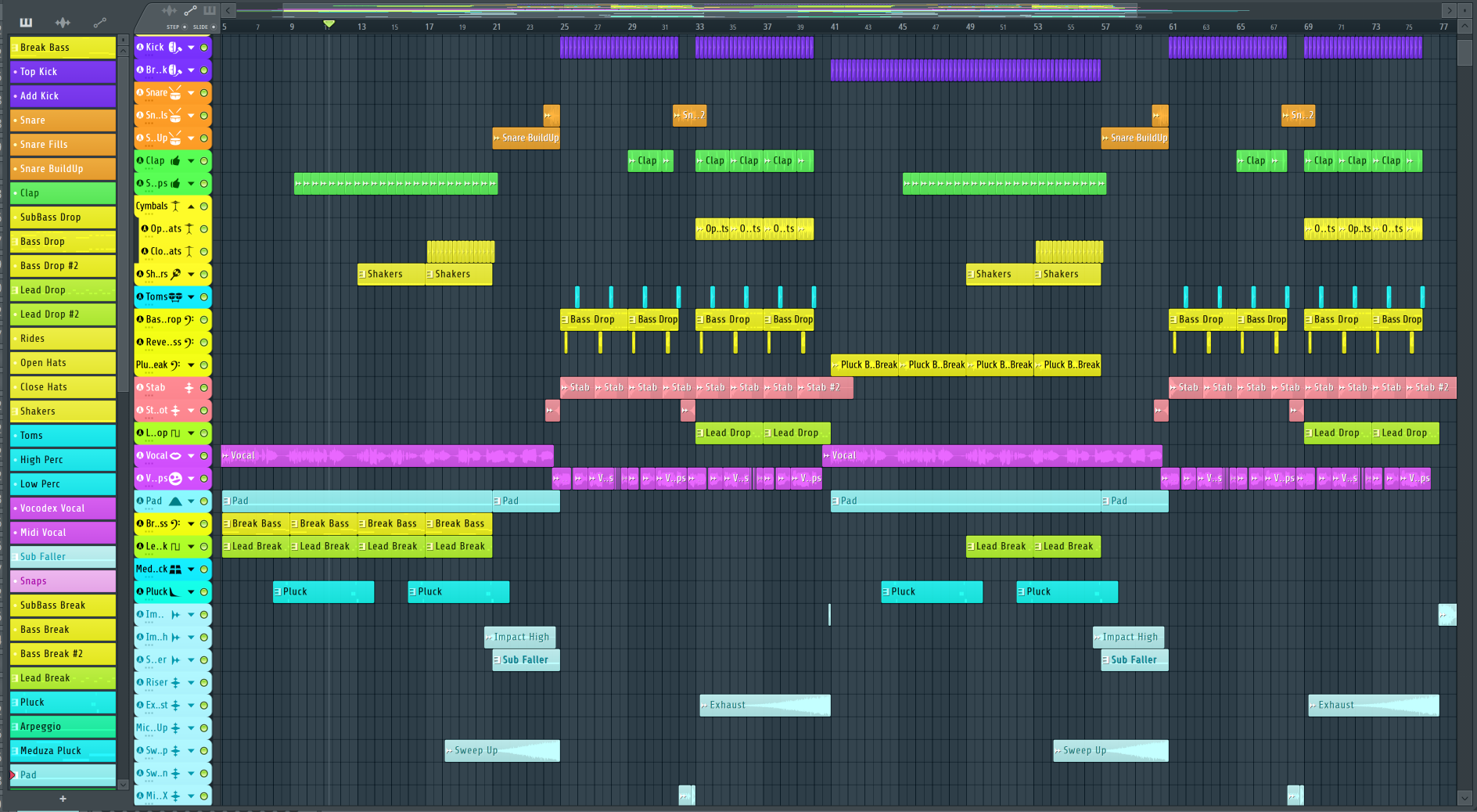
Task: Mute the Snare track using its green LED
Action: click(x=204, y=92)
